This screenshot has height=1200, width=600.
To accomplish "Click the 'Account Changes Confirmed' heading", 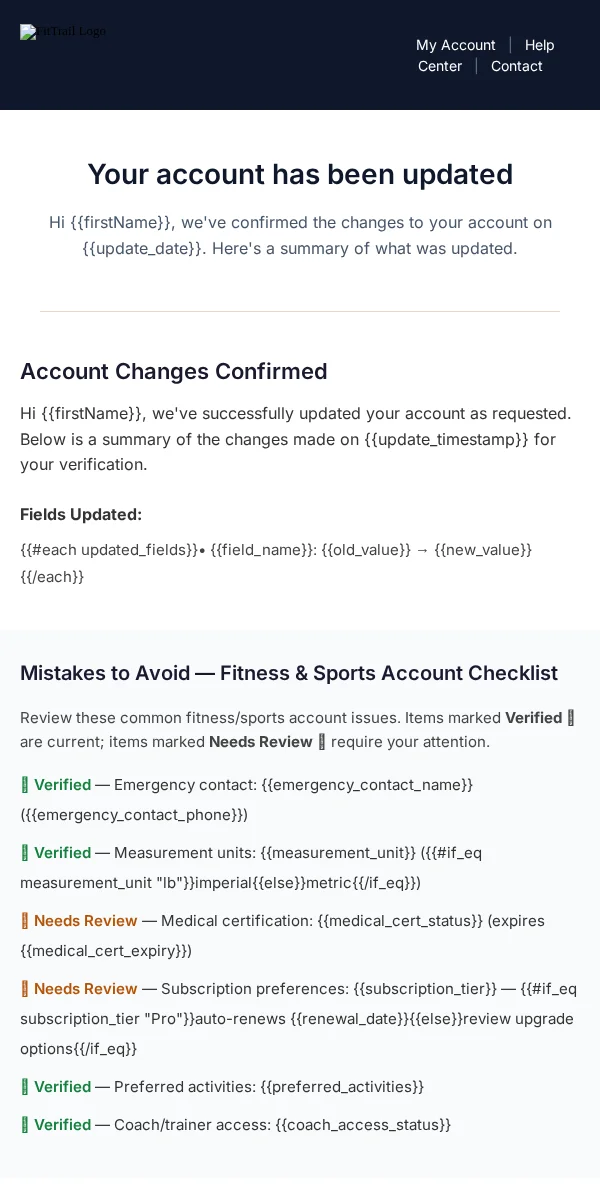I will (174, 371).
